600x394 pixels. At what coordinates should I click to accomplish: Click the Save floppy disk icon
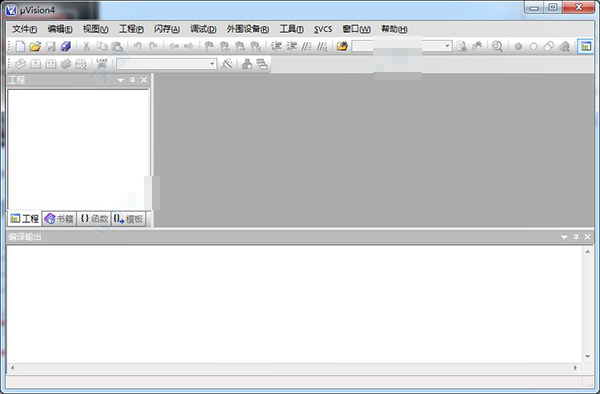(51, 46)
